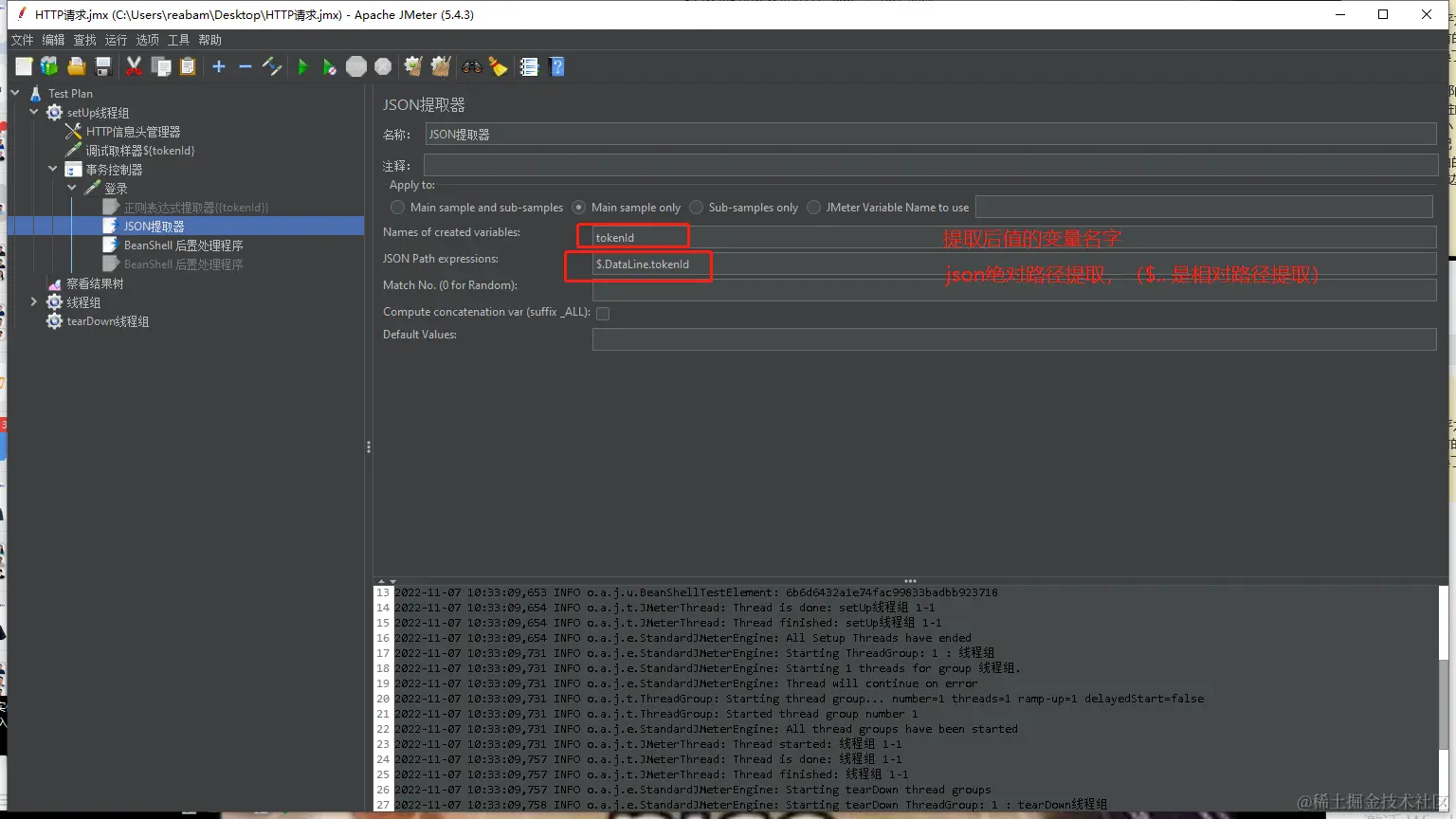The width and height of the screenshot is (1456, 819).
Task: Select the greyed-out BeanShell 后置处理程序 node
Action: pyautogui.click(x=183, y=264)
